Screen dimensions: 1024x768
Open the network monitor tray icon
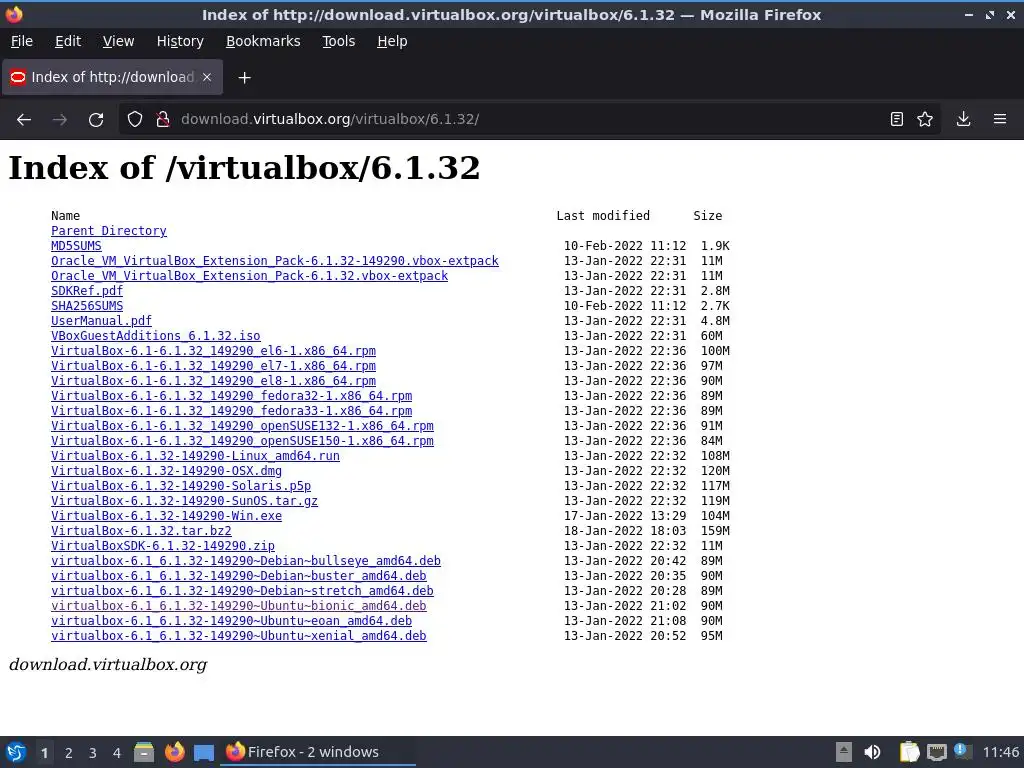936,752
